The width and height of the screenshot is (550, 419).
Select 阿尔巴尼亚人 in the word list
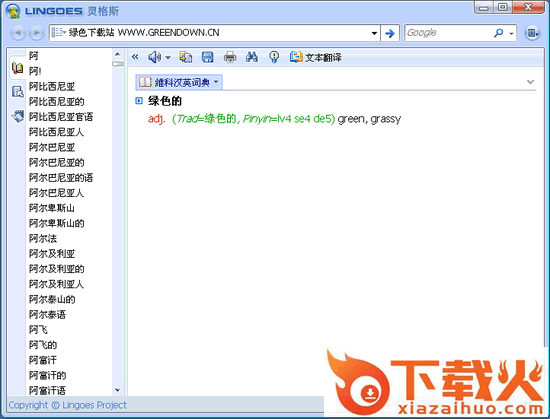tap(56, 192)
